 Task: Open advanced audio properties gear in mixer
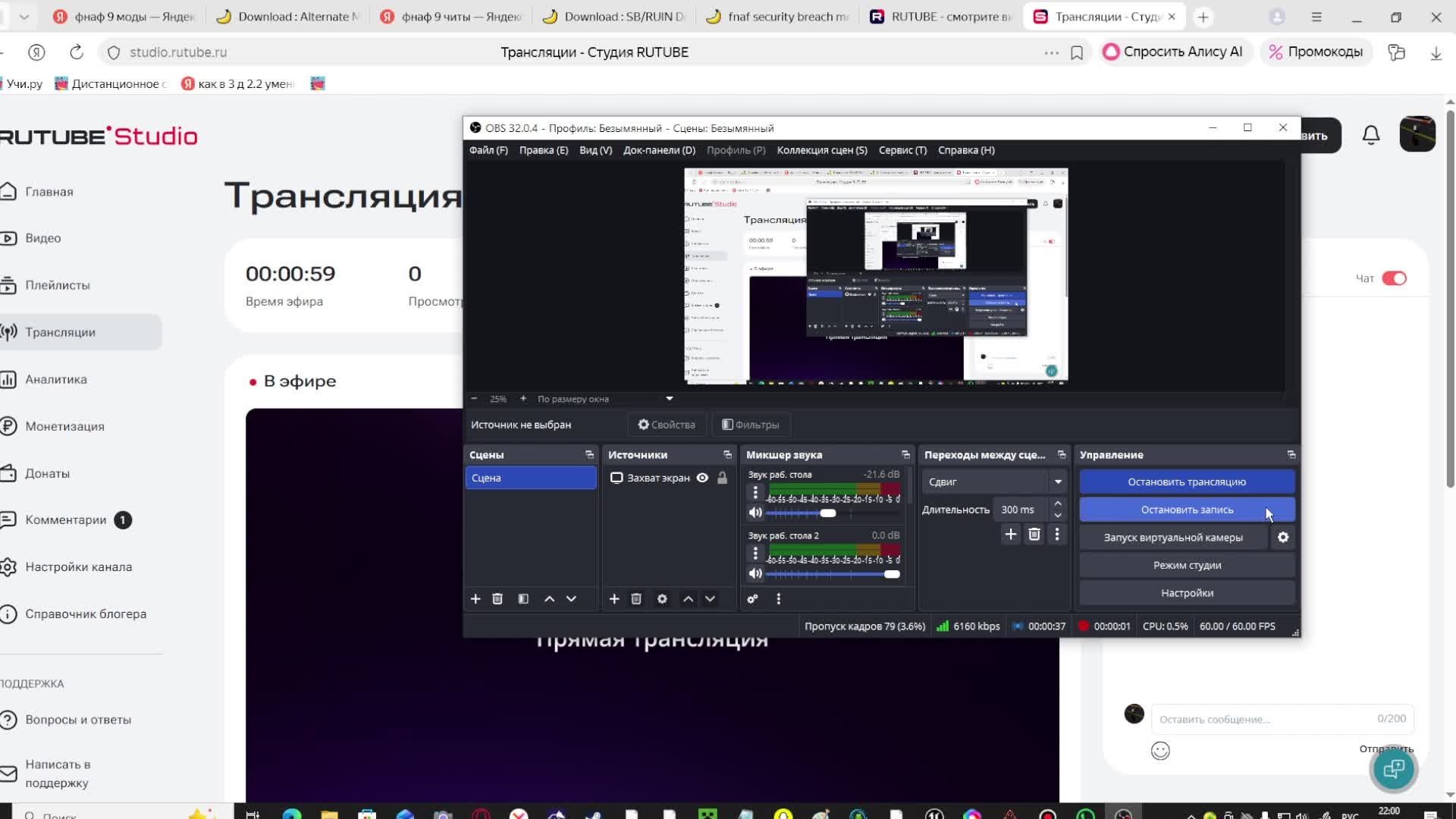click(752, 599)
